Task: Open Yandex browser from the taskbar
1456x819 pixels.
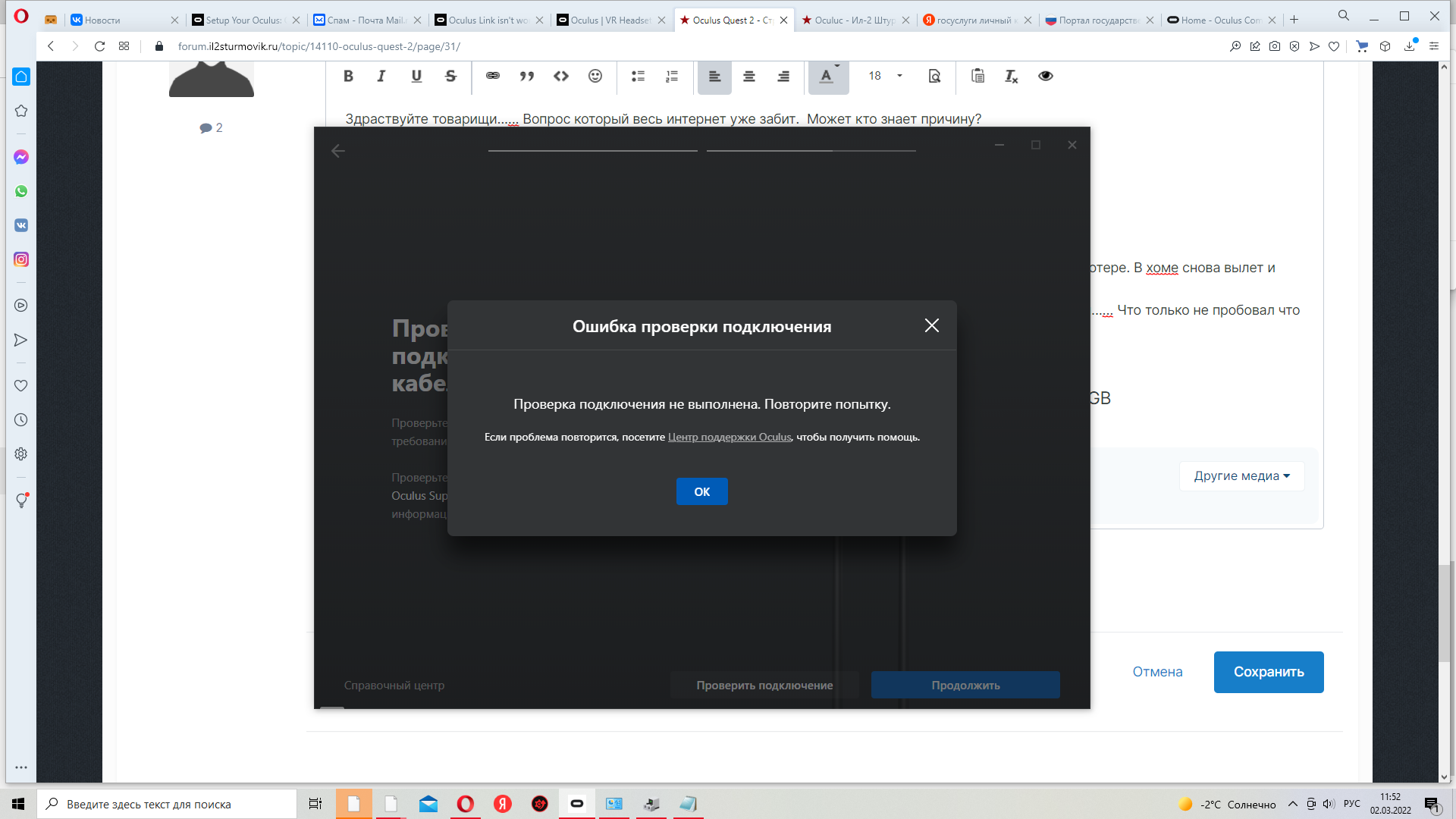Action: pyautogui.click(x=503, y=804)
